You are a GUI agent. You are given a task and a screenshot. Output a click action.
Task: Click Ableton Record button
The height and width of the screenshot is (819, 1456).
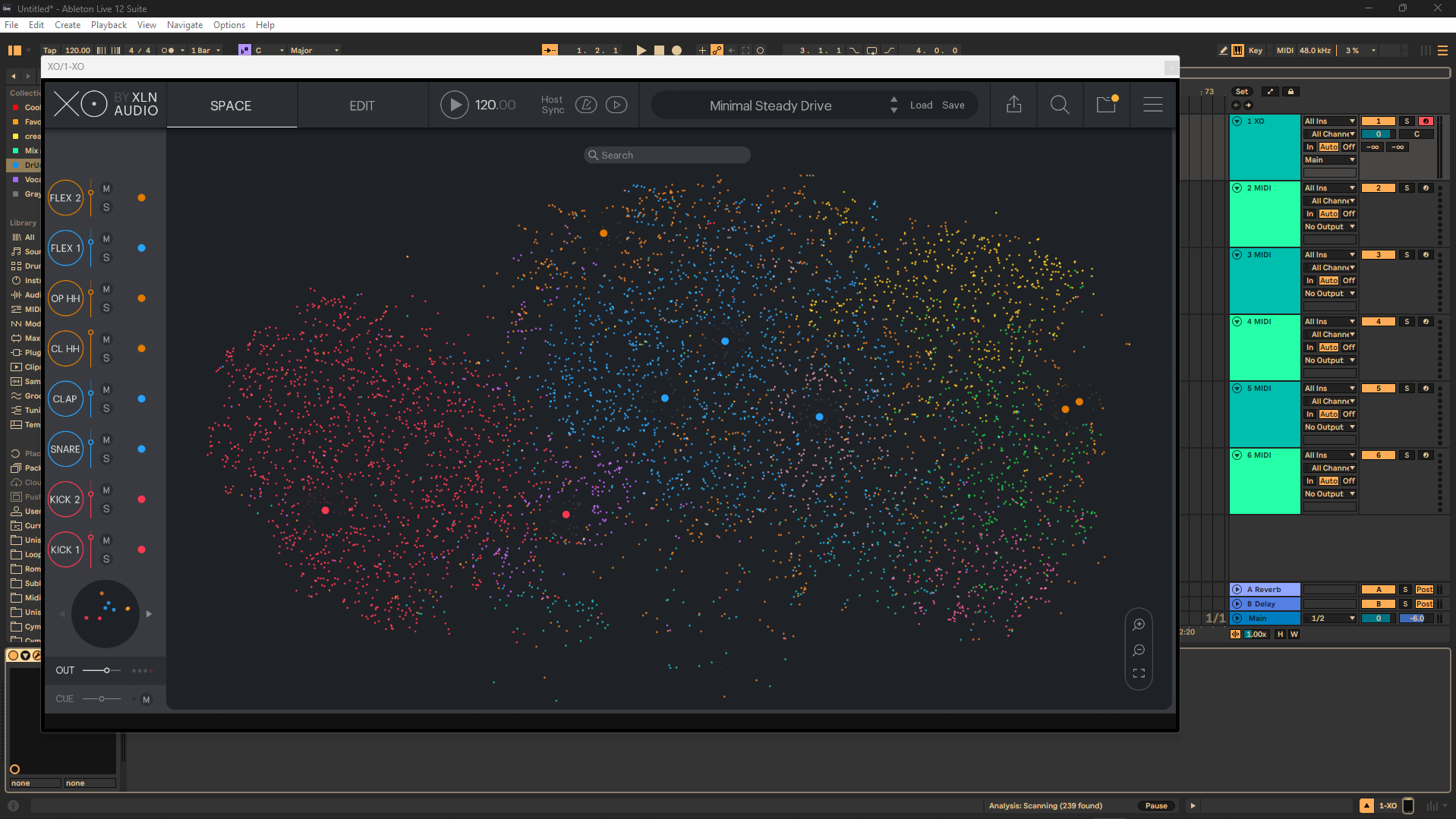pyautogui.click(x=677, y=50)
